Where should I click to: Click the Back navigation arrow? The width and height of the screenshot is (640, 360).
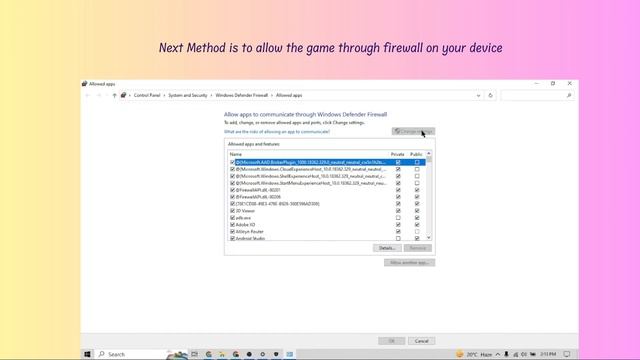tap(87, 96)
